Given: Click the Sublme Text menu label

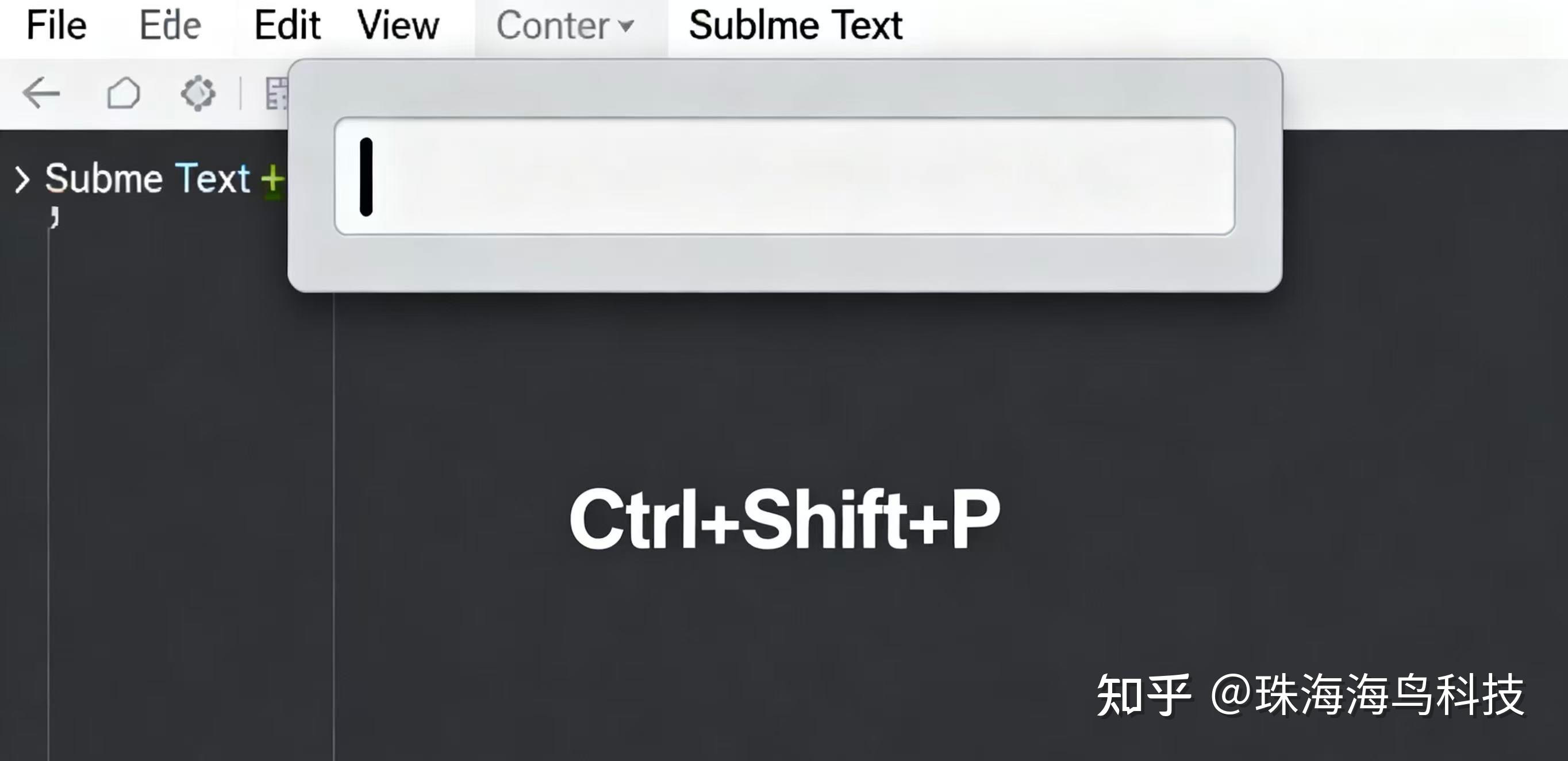Looking at the screenshot, I should coord(794,25).
